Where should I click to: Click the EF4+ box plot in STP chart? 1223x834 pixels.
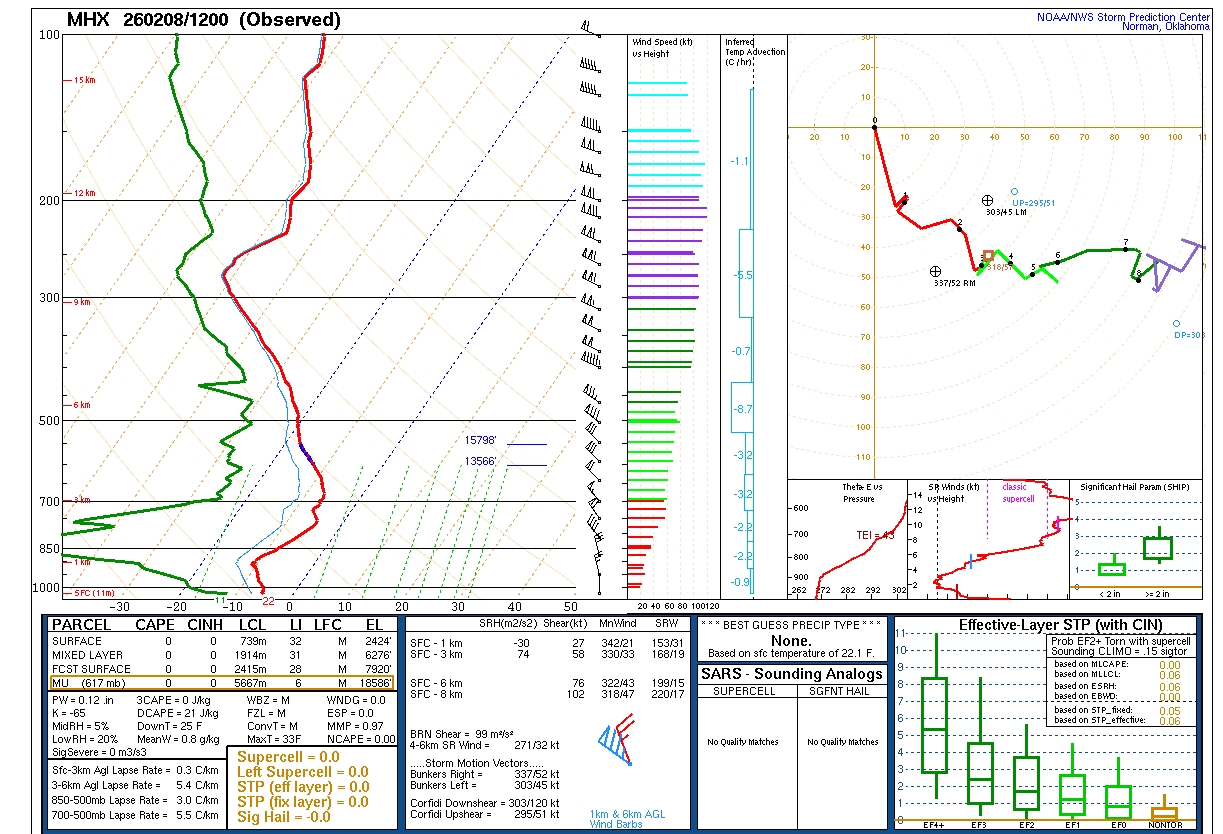click(934, 724)
